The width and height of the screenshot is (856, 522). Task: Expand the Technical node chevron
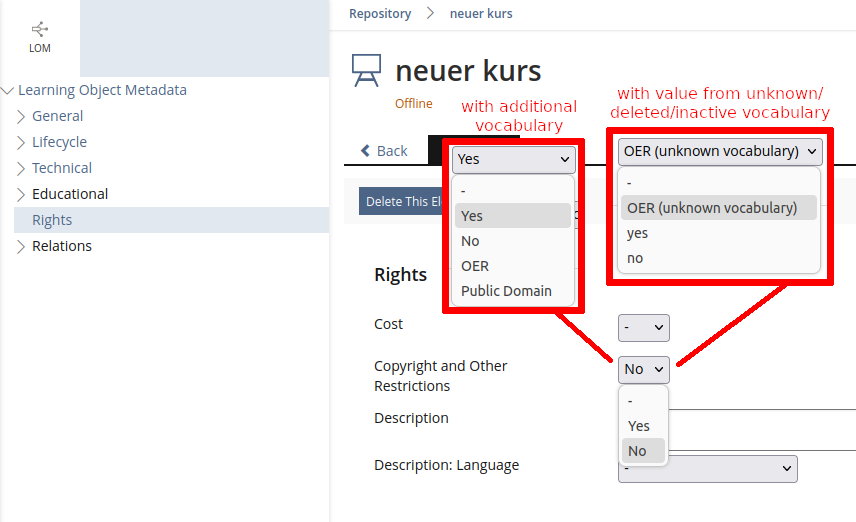click(21, 168)
